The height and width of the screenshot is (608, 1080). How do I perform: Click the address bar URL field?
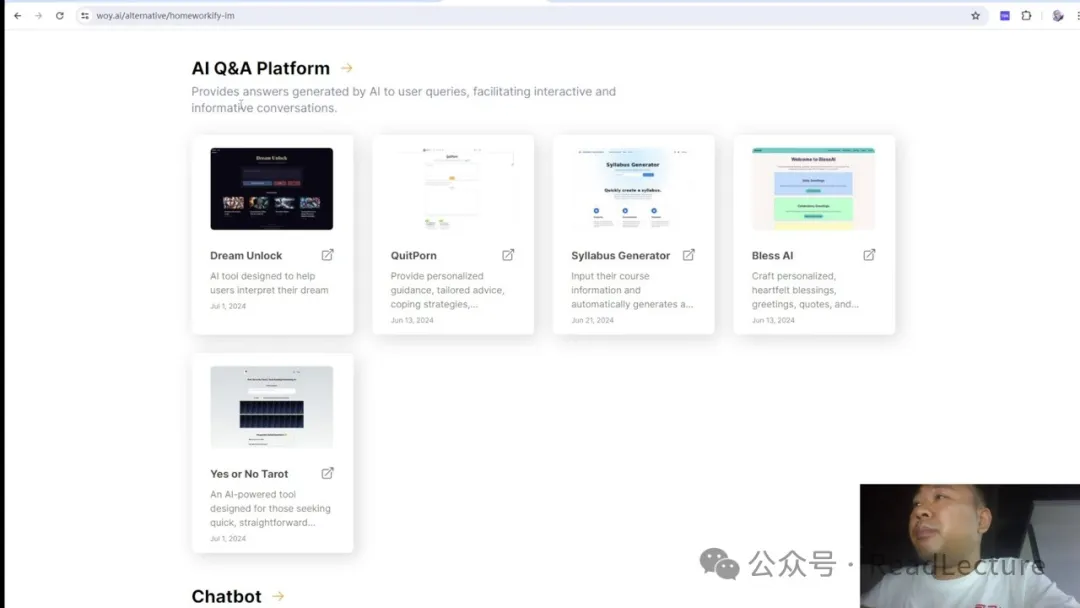[500, 16]
